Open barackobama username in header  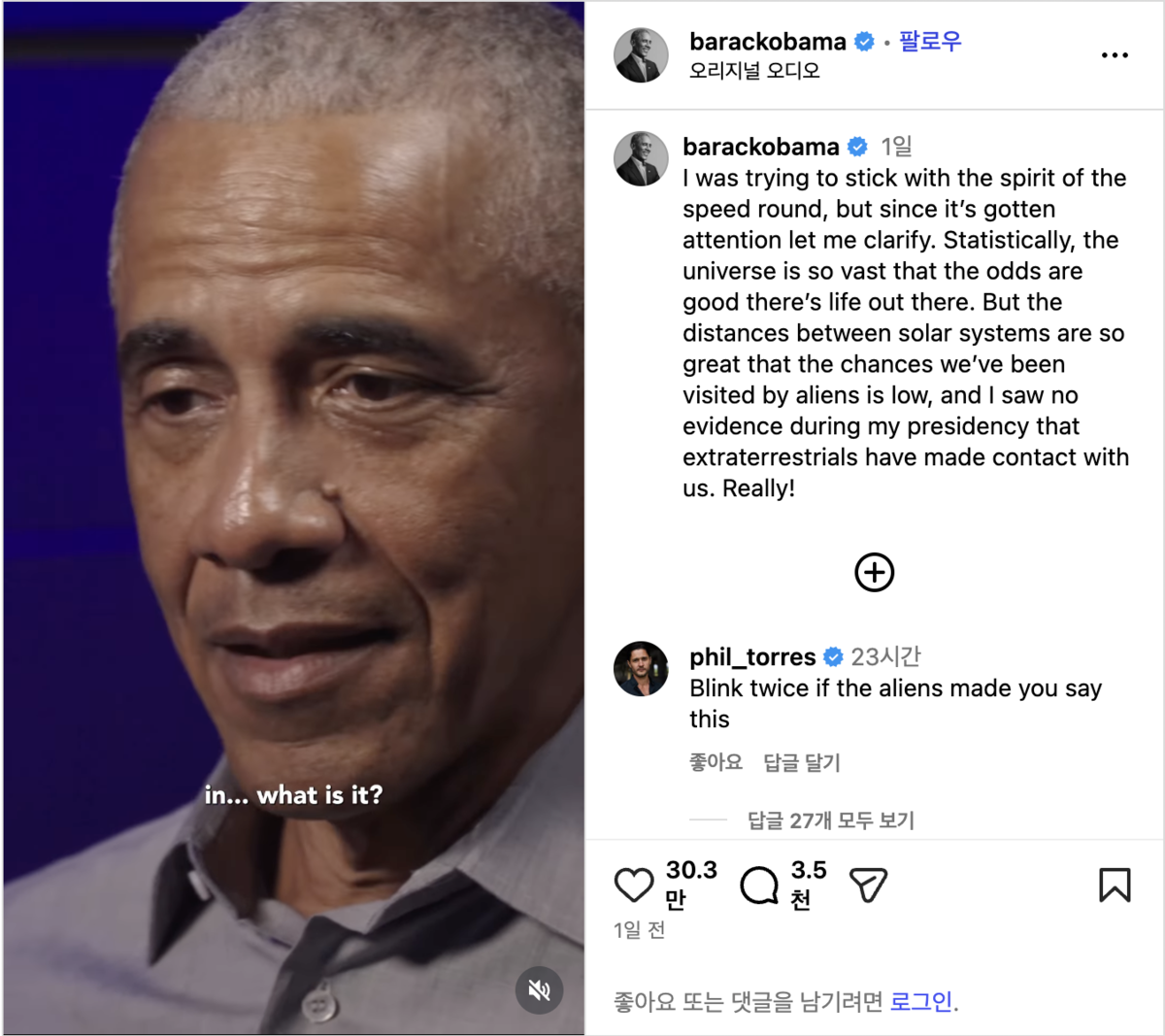768,42
